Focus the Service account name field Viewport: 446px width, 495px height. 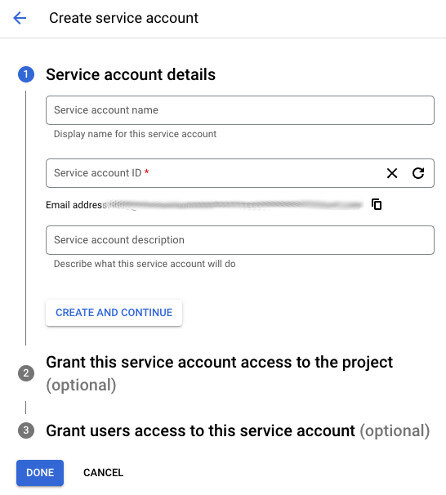[240, 110]
